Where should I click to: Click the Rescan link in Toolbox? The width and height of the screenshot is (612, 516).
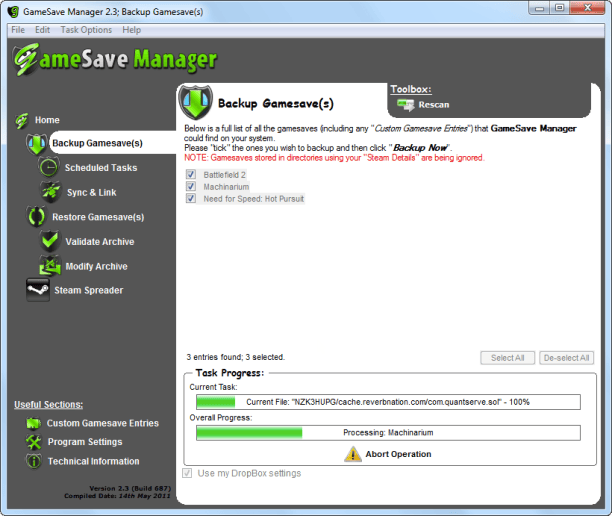434,105
